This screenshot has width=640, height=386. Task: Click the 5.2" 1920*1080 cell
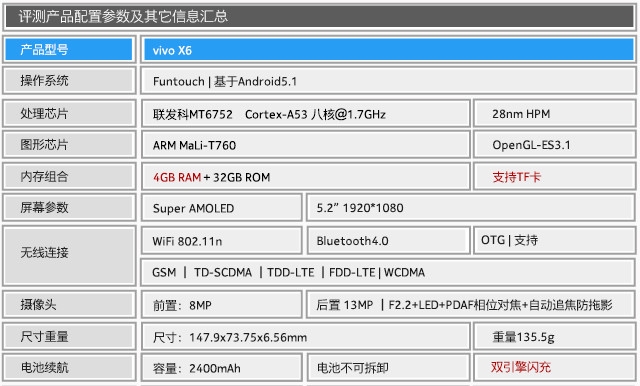point(471,208)
